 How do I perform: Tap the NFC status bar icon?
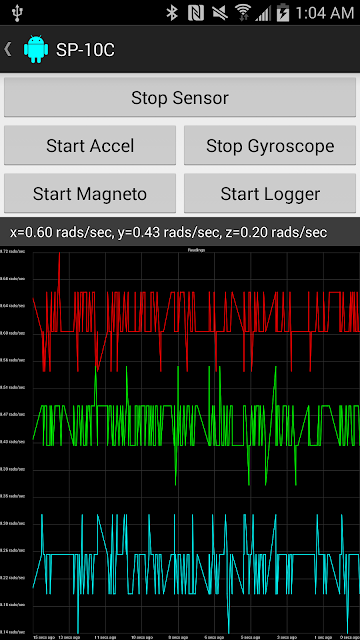(196, 13)
